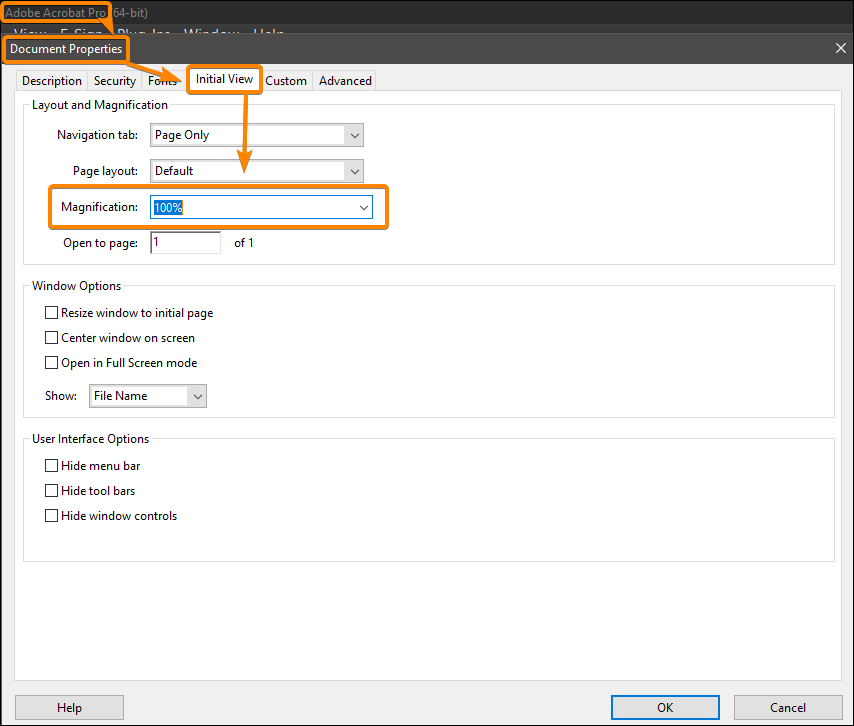Click the 'Open to page' field
This screenshot has width=854, height=726.
tap(185, 242)
